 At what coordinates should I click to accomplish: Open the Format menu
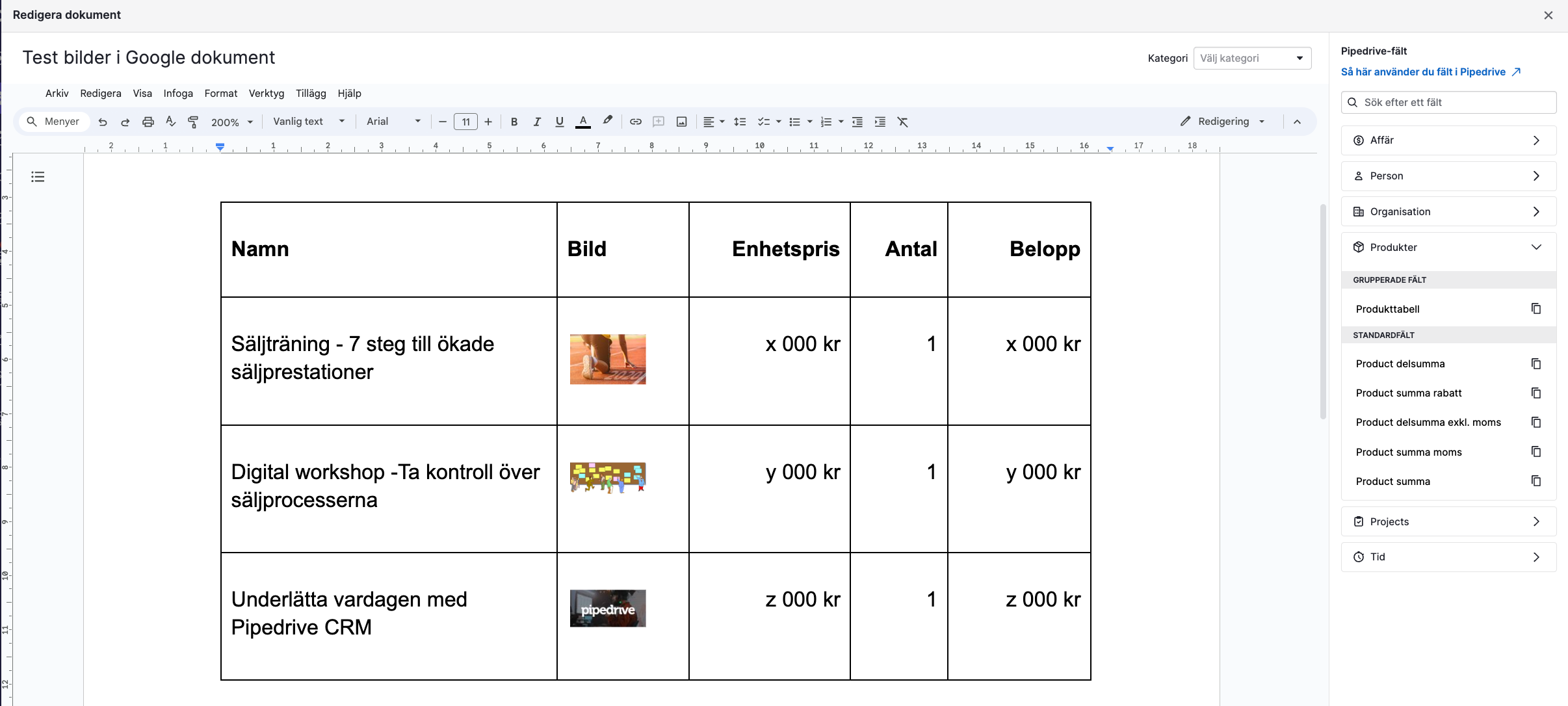(x=220, y=94)
